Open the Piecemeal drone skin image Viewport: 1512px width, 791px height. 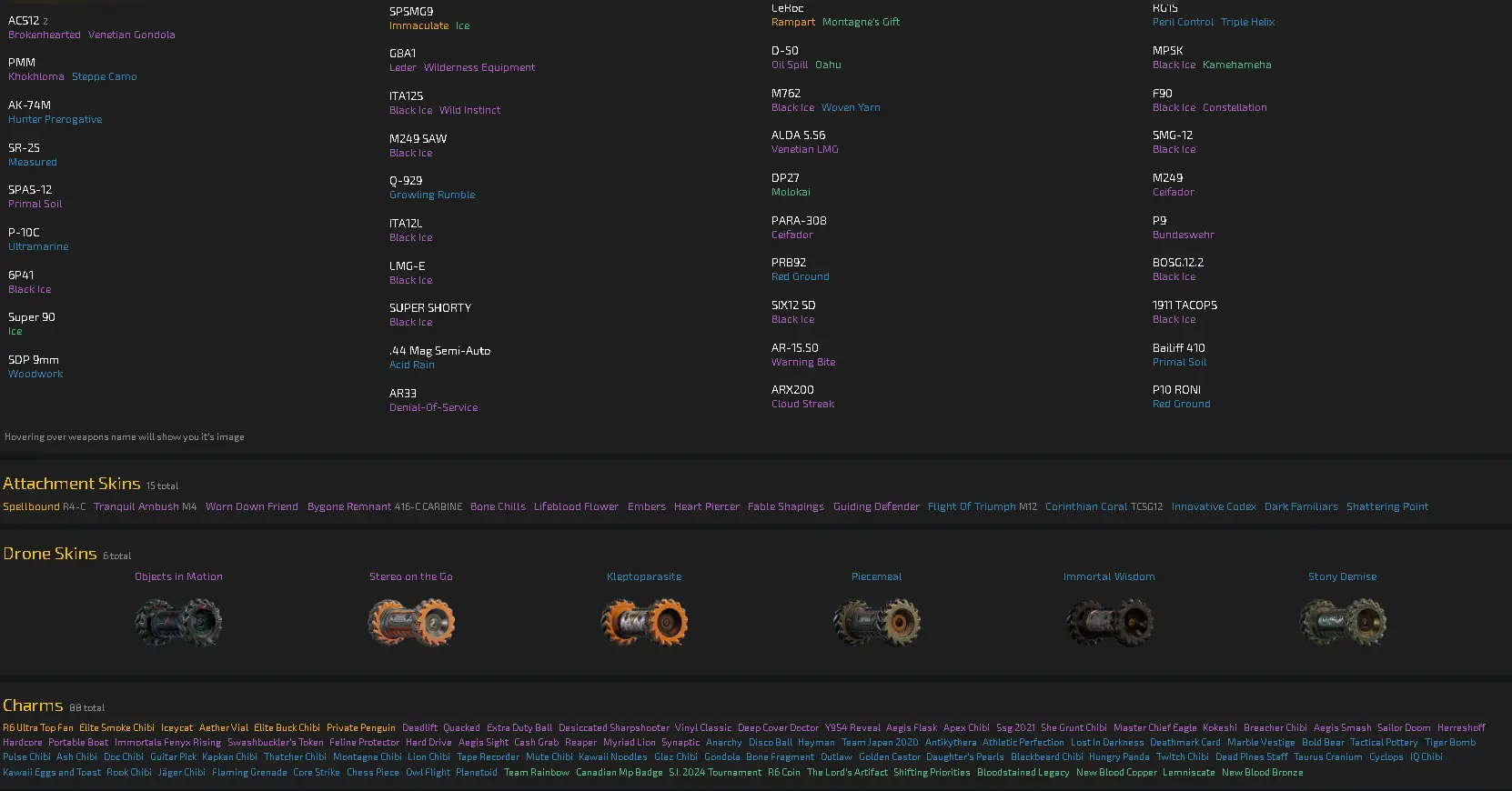click(x=877, y=622)
